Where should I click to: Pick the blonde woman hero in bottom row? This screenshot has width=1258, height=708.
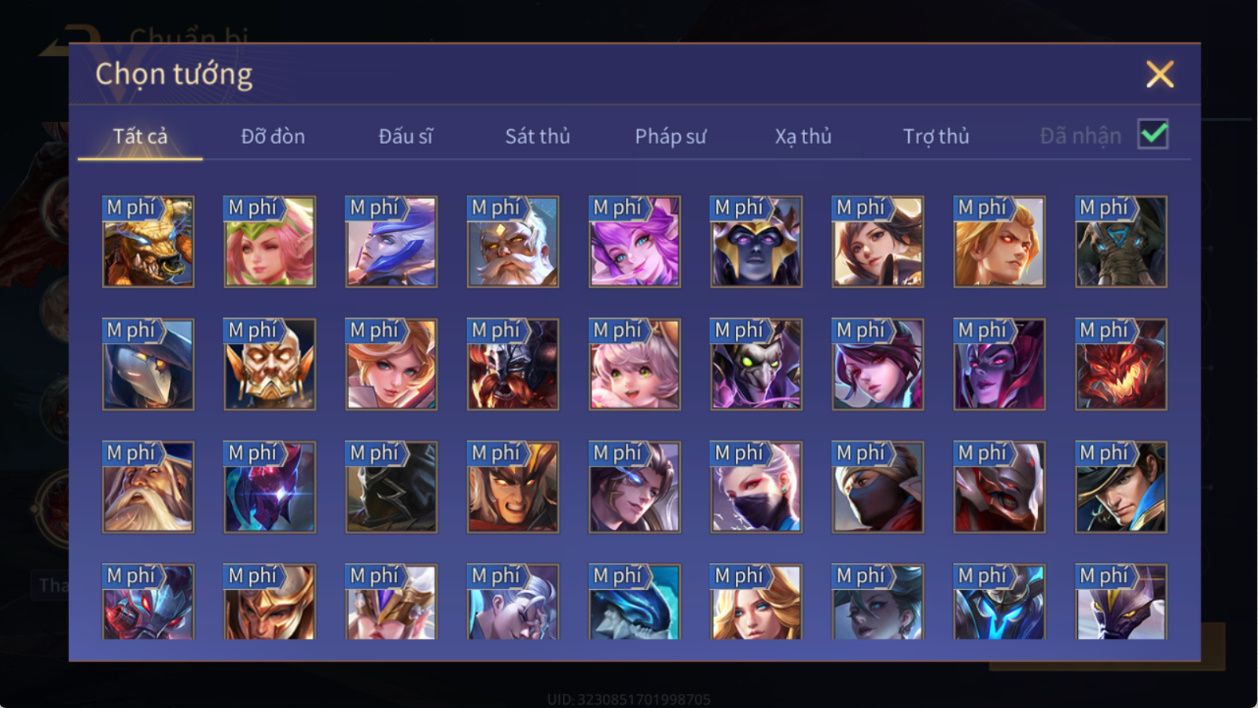click(x=756, y=603)
